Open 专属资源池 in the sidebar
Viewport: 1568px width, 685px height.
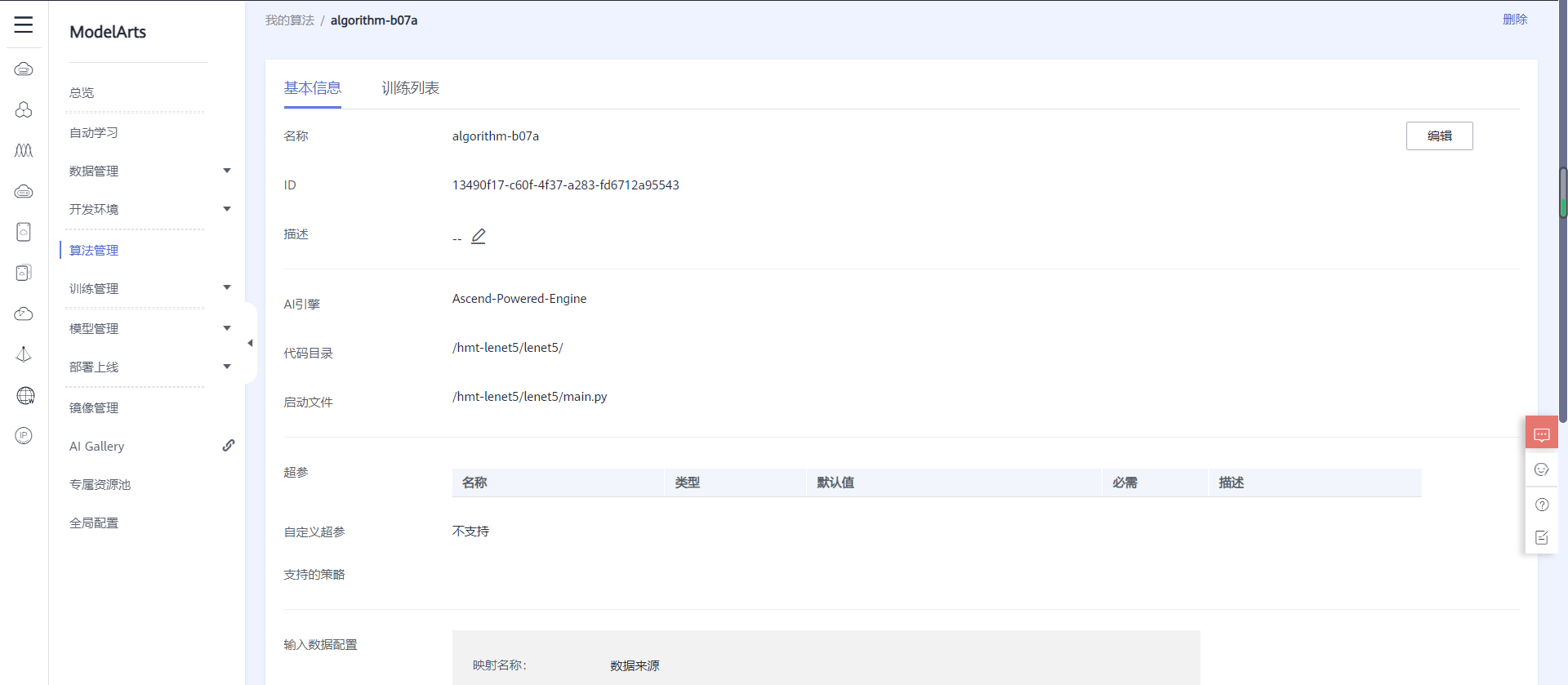tap(100, 484)
